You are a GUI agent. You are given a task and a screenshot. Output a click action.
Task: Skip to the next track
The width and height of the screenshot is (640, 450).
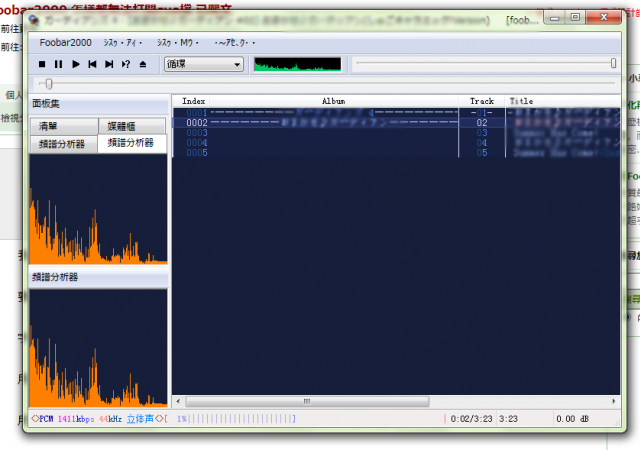109,64
